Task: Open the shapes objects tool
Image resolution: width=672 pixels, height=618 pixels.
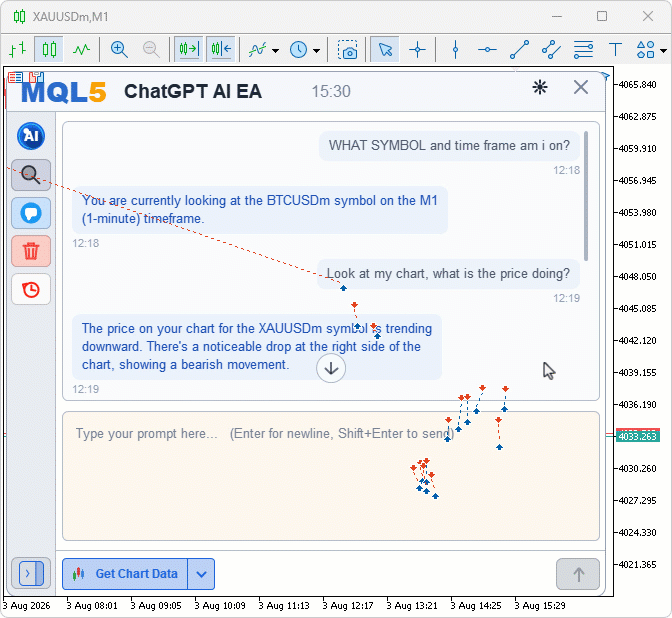Action: pyautogui.click(x=645, y=50)
